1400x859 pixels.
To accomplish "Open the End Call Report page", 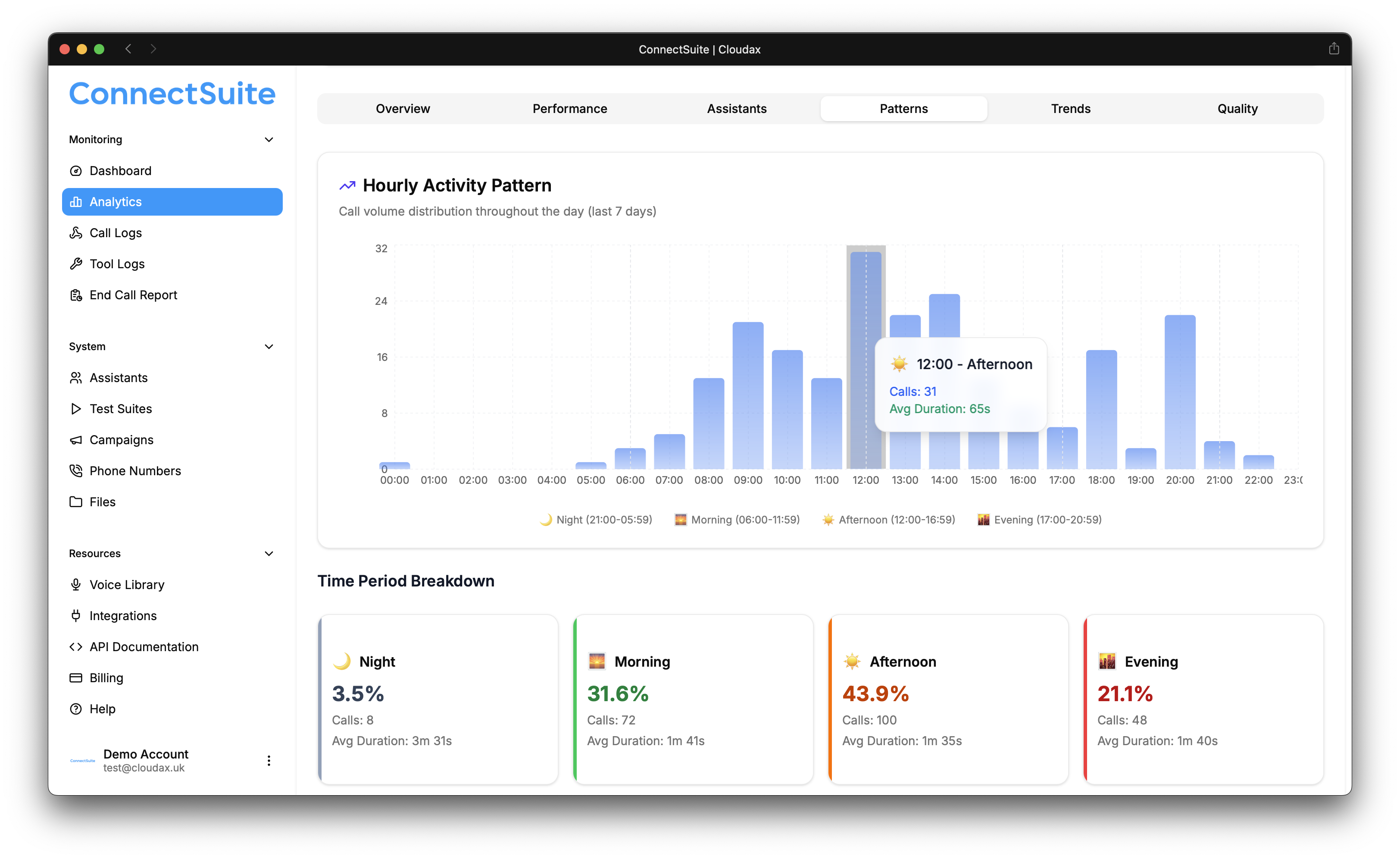I will click(x=133, y=295).
